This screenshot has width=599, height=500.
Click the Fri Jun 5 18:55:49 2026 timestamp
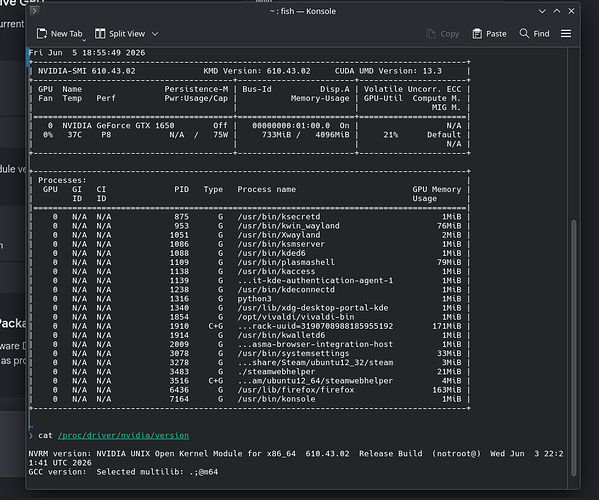click(x=87, y=53)
